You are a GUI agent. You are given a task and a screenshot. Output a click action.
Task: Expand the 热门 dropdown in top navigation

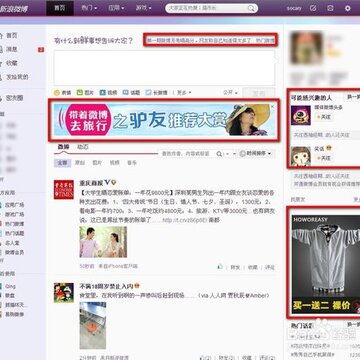point(89,8)
